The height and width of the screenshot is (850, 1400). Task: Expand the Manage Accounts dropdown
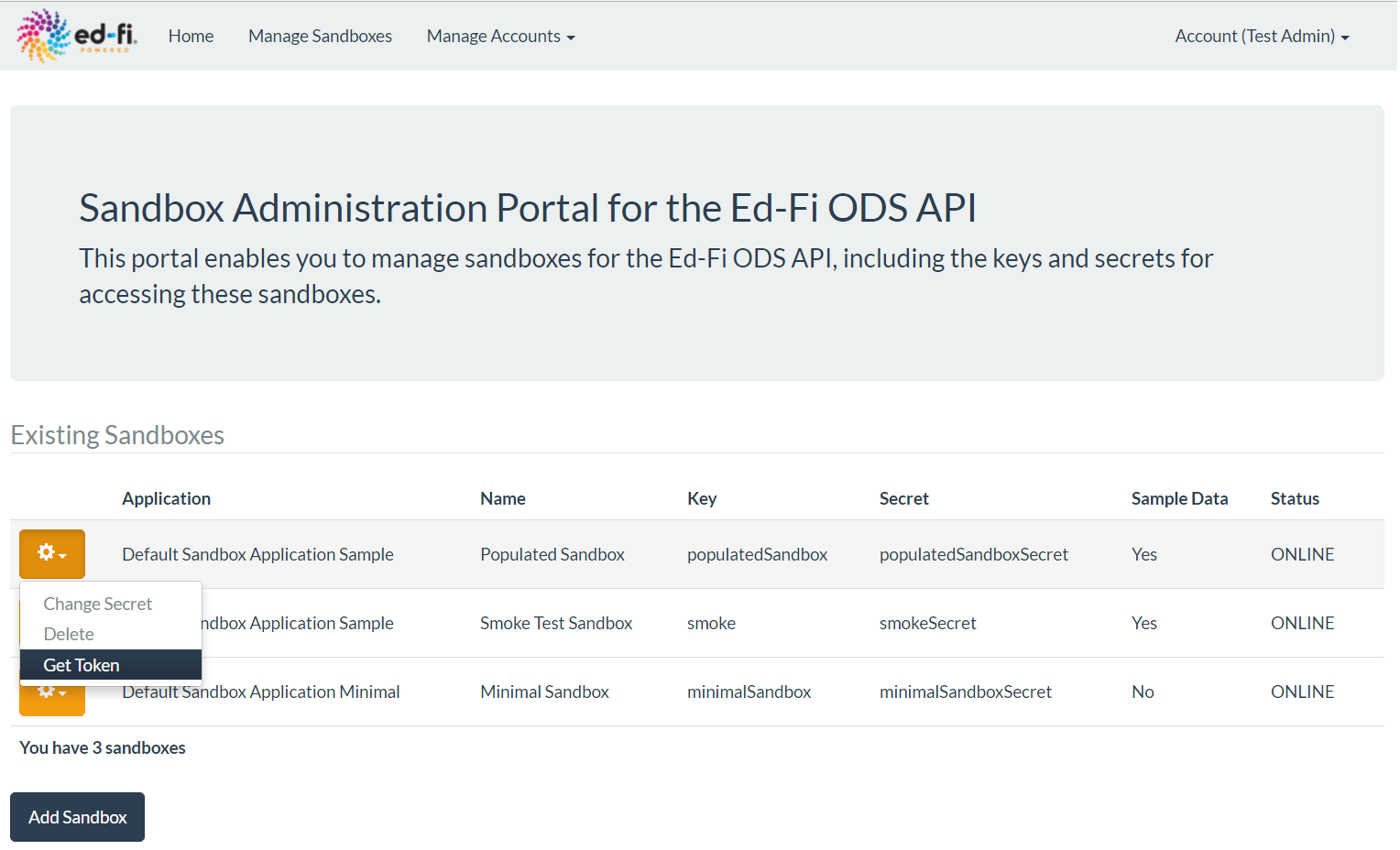[500, 36]
